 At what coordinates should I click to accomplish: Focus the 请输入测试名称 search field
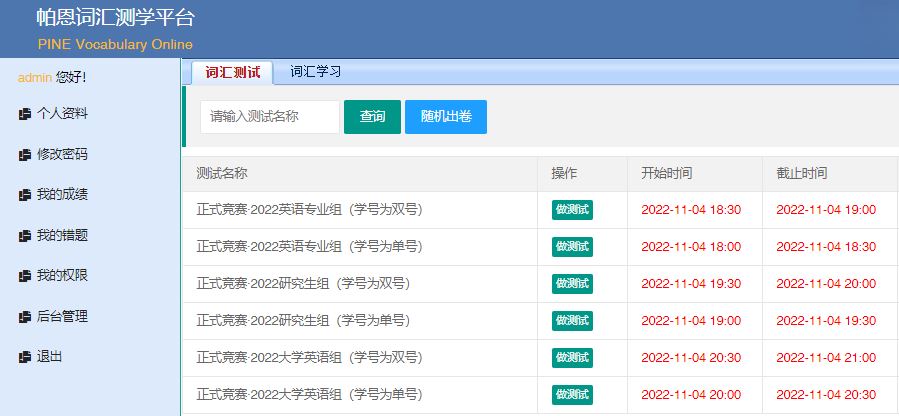[269, 117]
